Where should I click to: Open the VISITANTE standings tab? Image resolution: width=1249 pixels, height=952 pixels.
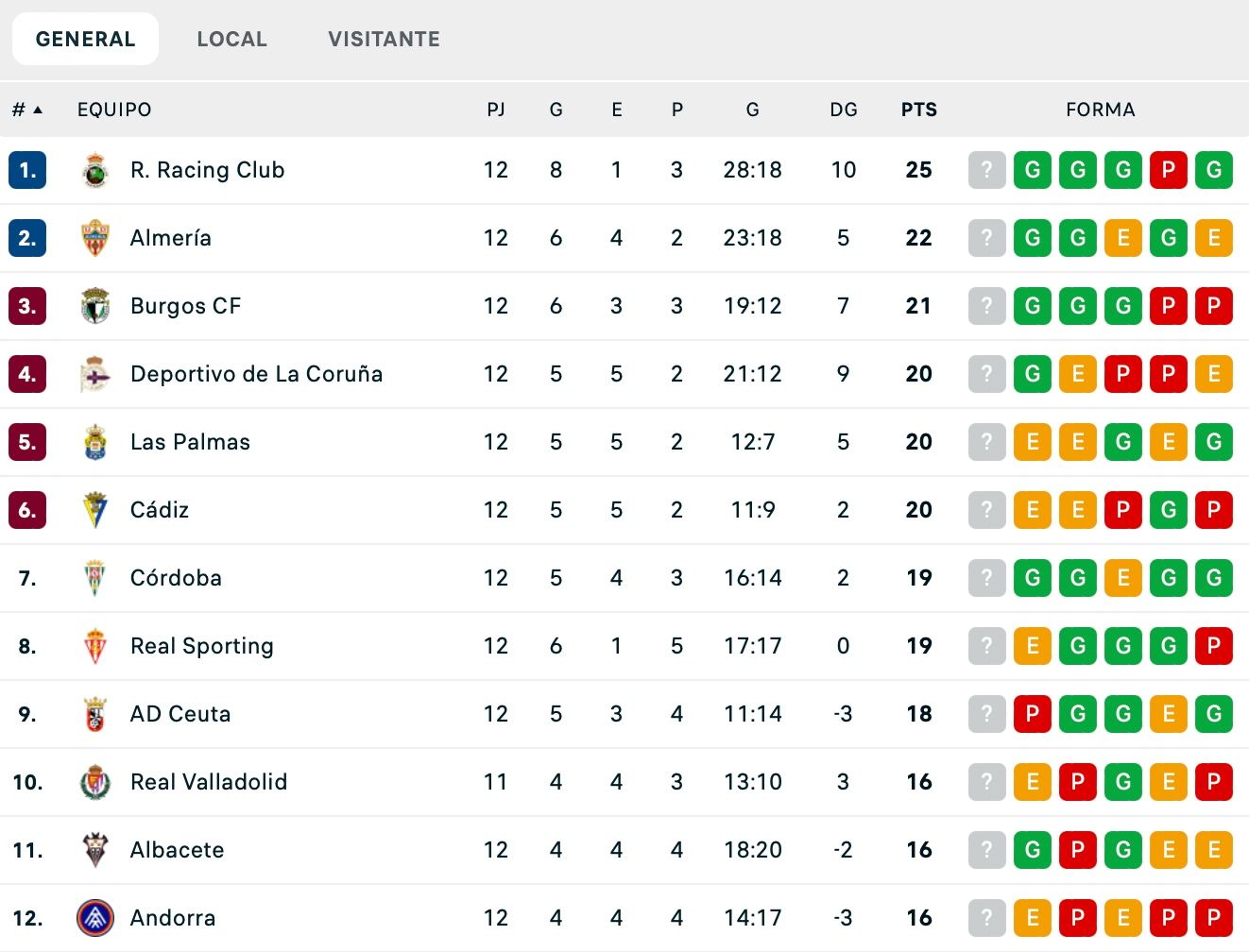(x=383, y=39)
